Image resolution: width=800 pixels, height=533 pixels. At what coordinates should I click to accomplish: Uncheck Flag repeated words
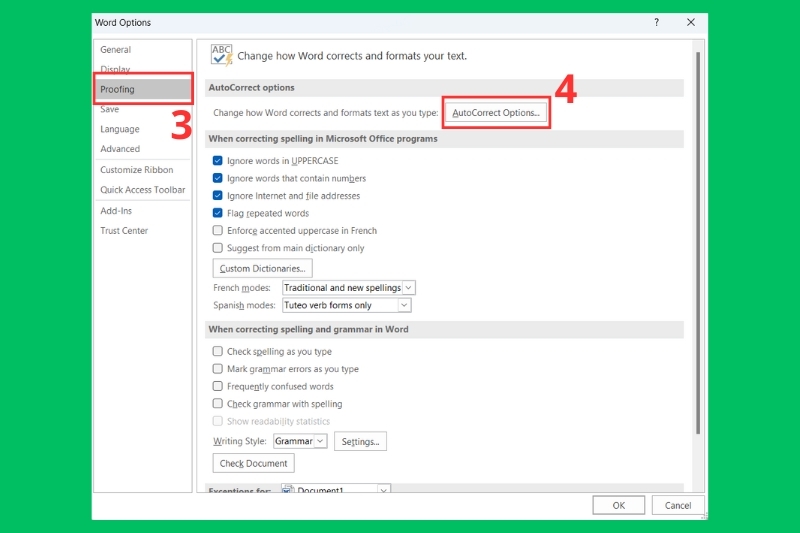click(x=217, y=213)
